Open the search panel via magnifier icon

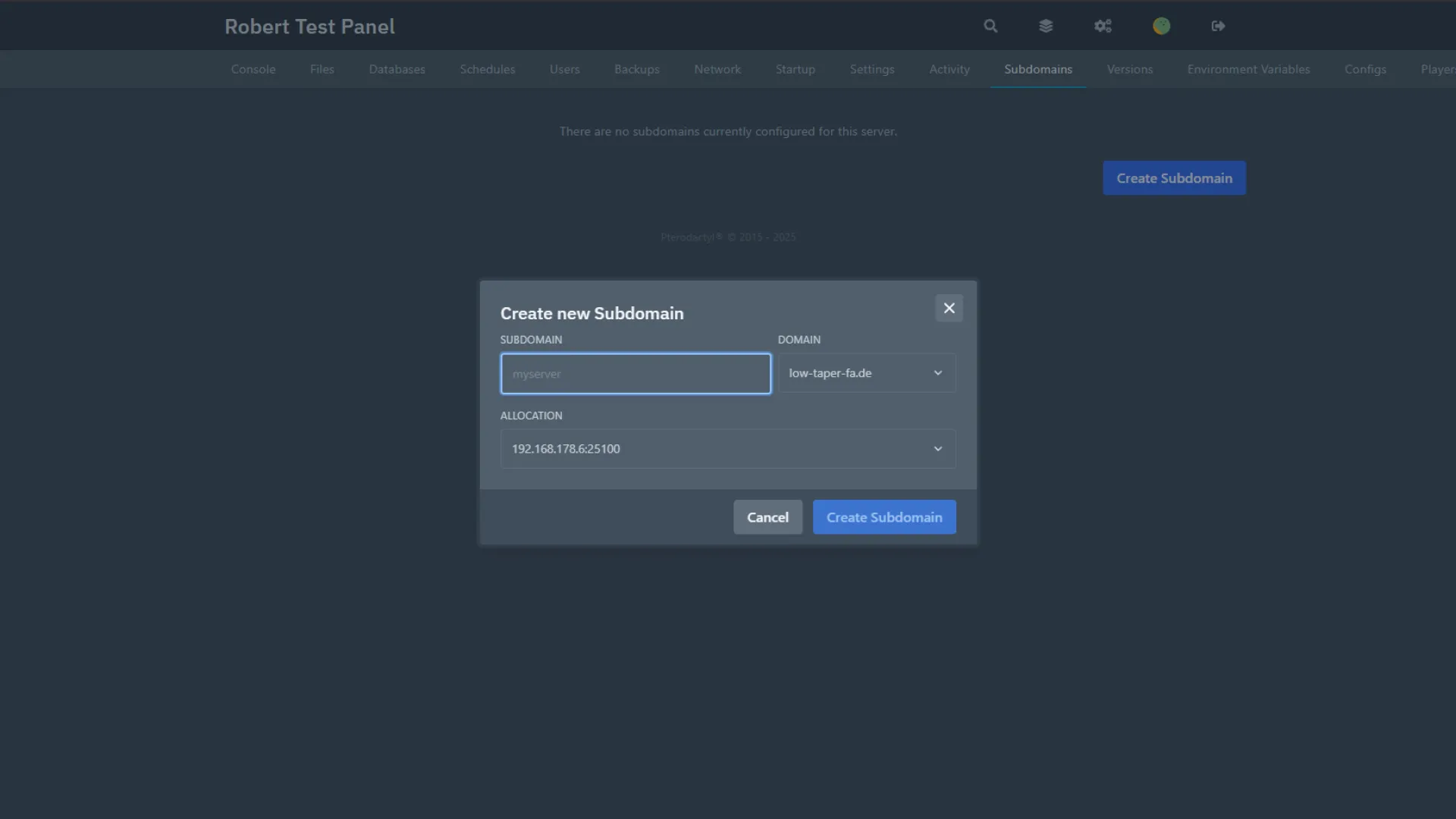(x=990, y=26)
